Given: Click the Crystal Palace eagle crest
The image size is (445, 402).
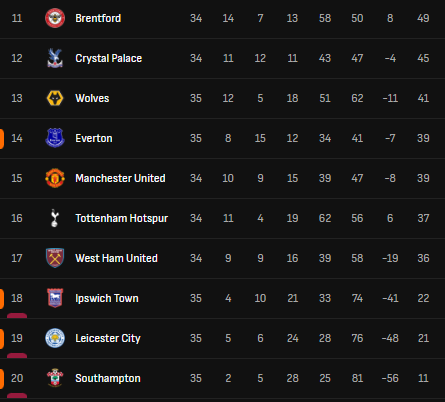Looking at the screenshot, I should (x=55, y=58).
